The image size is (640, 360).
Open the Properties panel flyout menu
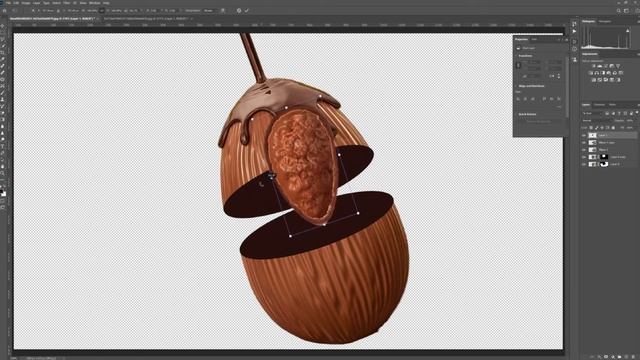pos(567,39)
